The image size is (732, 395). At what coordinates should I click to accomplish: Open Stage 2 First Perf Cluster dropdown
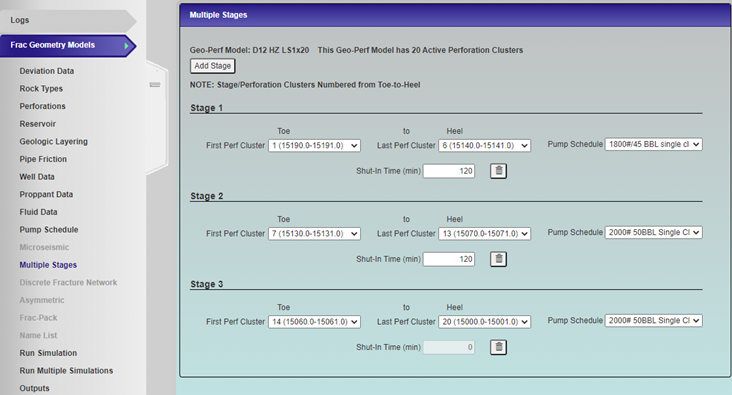tap(314, 233)
